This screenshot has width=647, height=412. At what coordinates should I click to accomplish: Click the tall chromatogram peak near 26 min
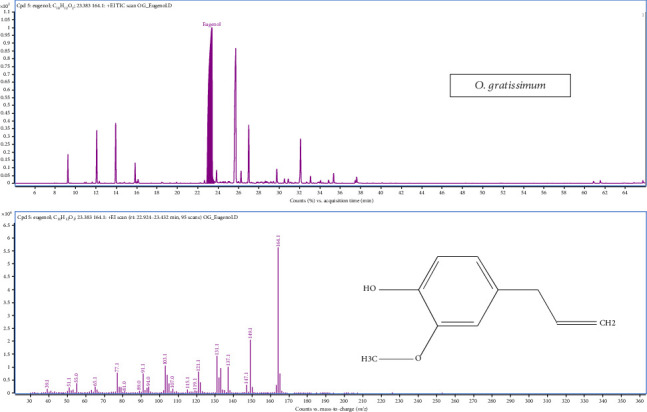(236, 116)
